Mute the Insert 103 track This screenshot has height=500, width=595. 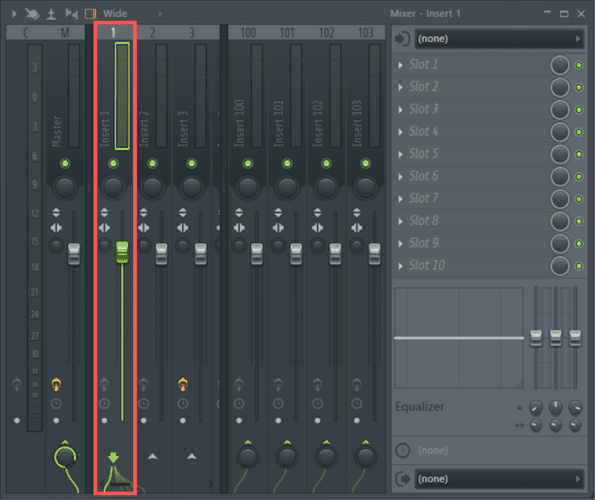click(x=365, y=164)
